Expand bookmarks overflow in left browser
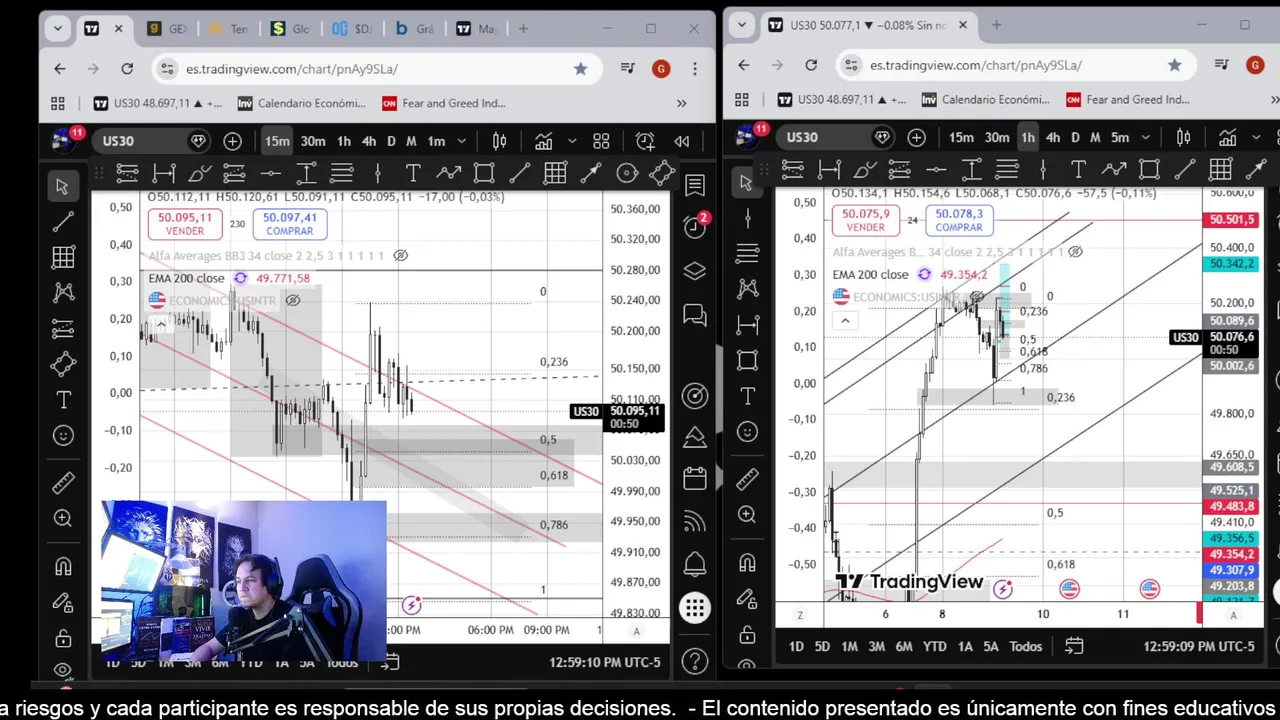1280x720 pixels. point(681,103)
